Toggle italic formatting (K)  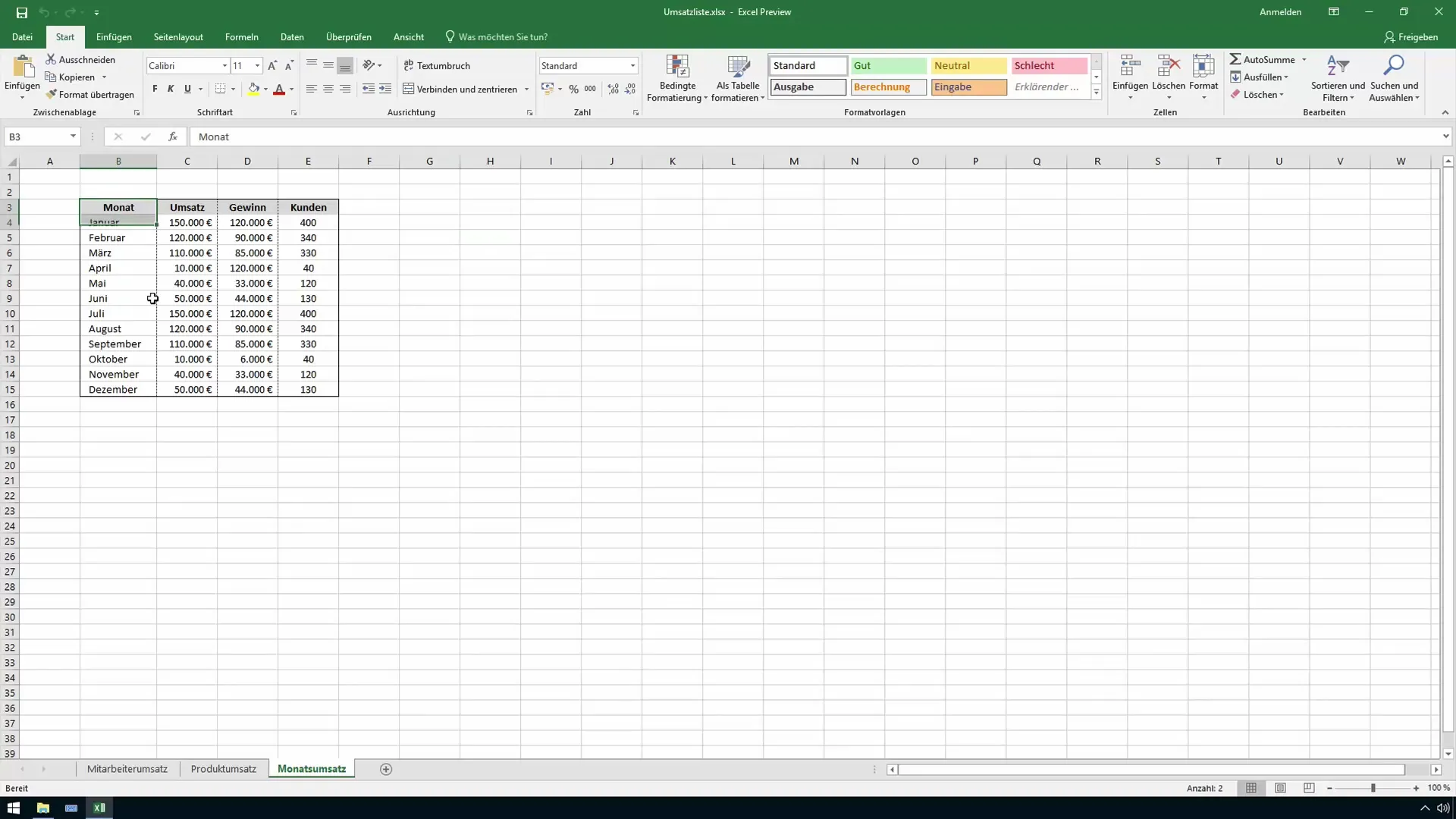(171, 89)
